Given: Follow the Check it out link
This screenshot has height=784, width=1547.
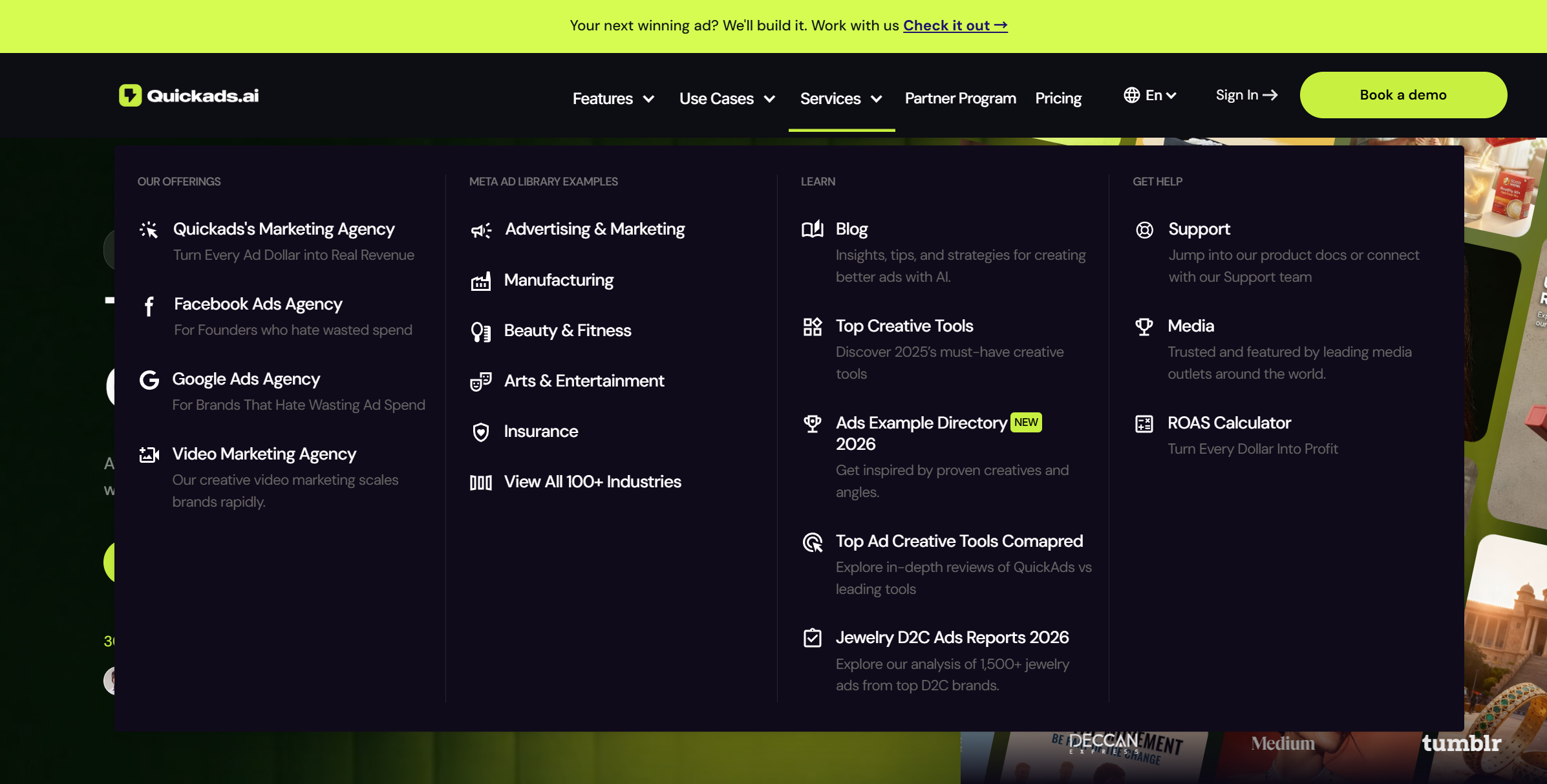Looking at the screenshot, I should [955, 25].
